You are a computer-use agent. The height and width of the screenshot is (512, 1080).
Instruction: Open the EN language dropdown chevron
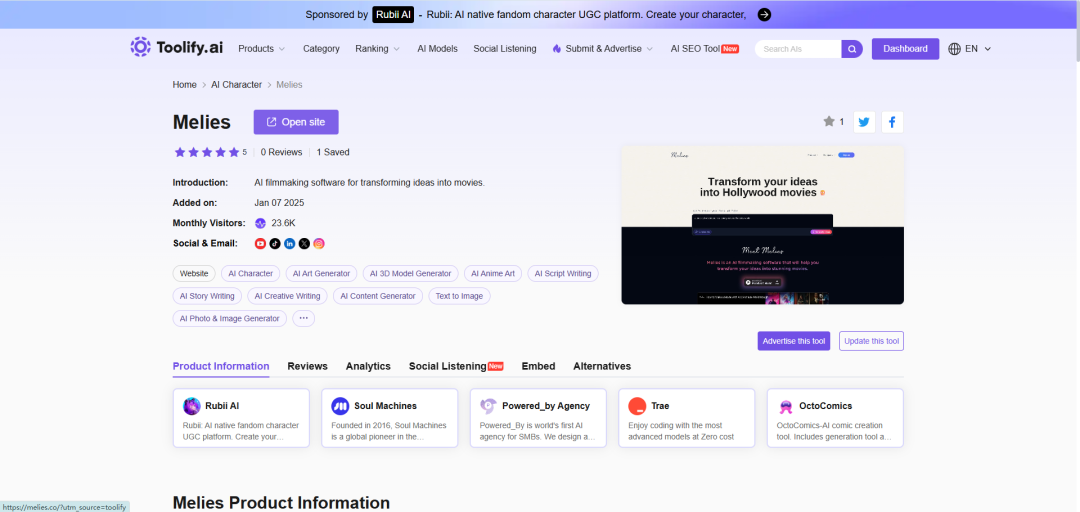(x=988, y=49)
